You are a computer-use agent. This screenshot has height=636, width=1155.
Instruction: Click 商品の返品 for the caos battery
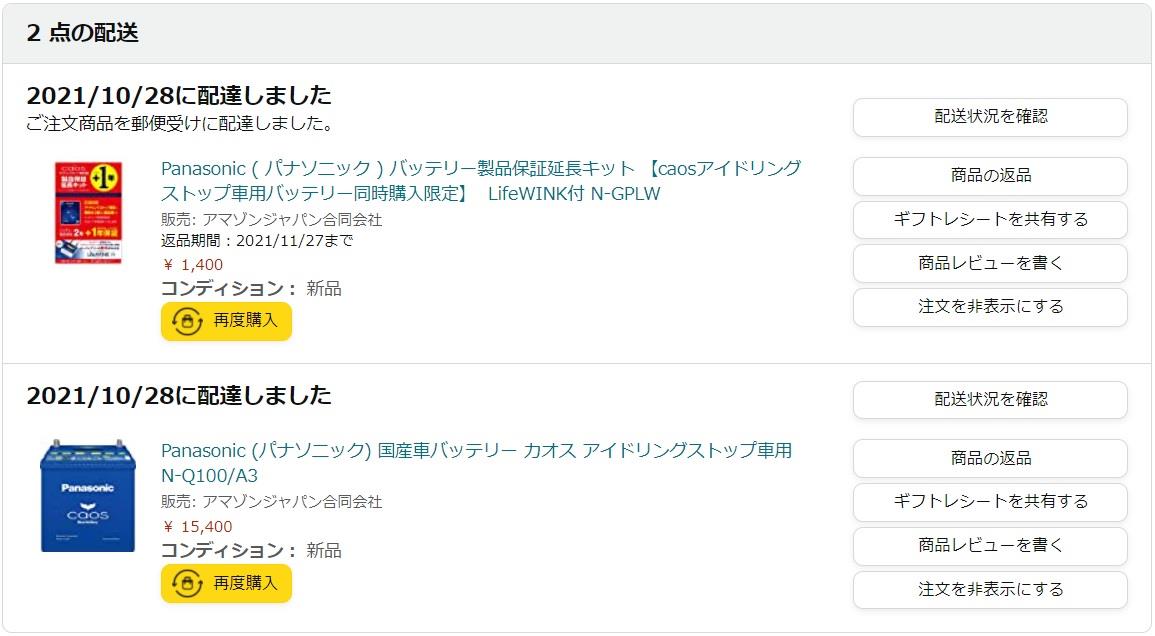click(990, 458)
